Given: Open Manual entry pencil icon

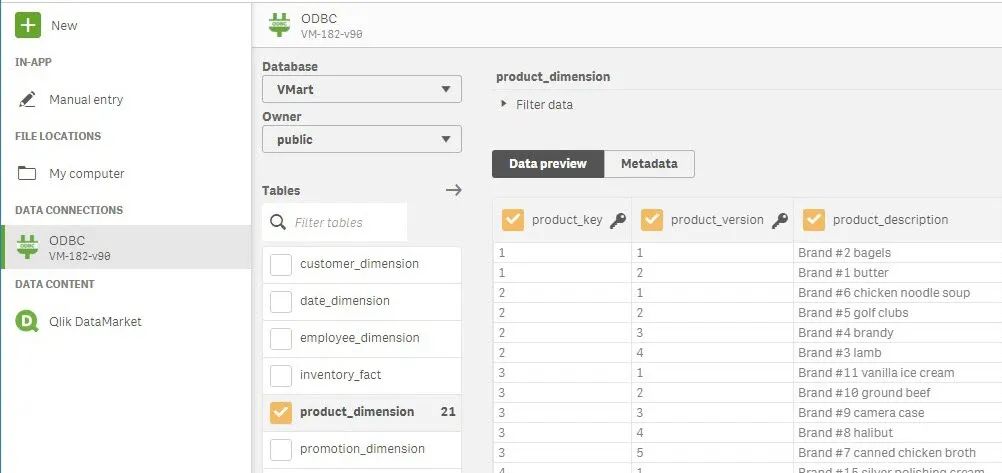Looking at the screenshot, I should (x=28, y=100).
